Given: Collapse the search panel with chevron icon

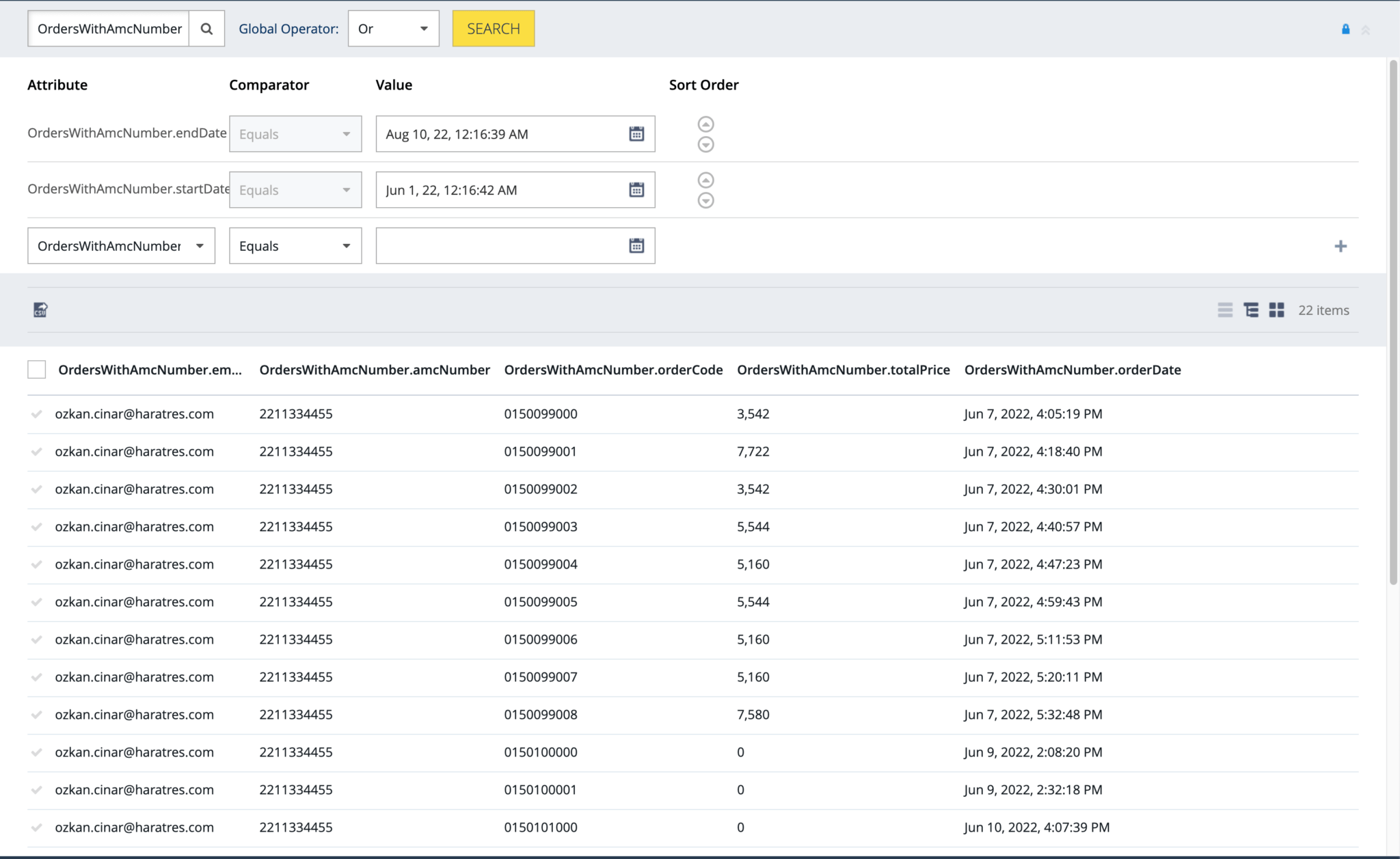Looking at the screenshot, I should (x=1367, y=29).
